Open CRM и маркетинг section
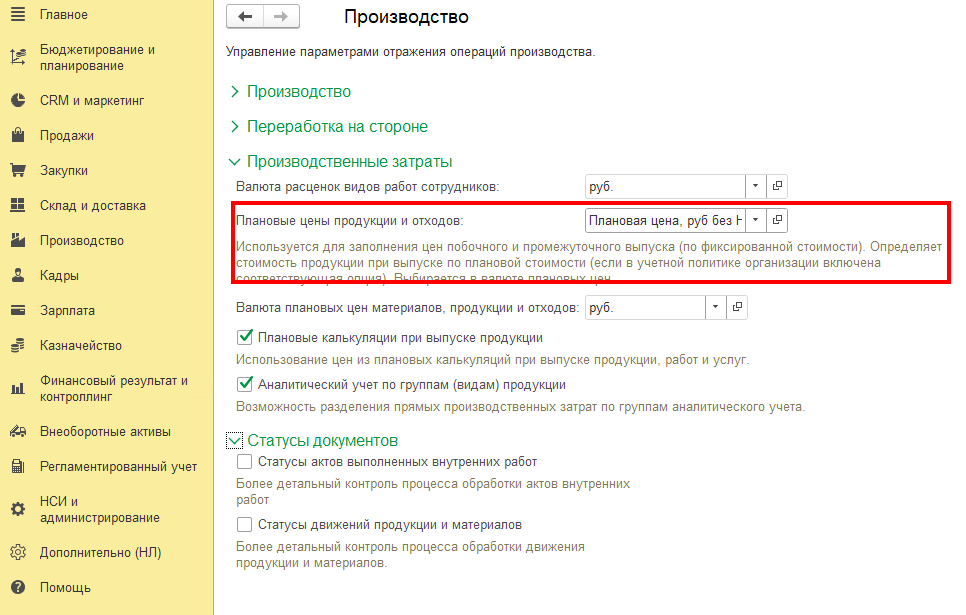Viewport: 966px width, 615px height. [92, 100]
